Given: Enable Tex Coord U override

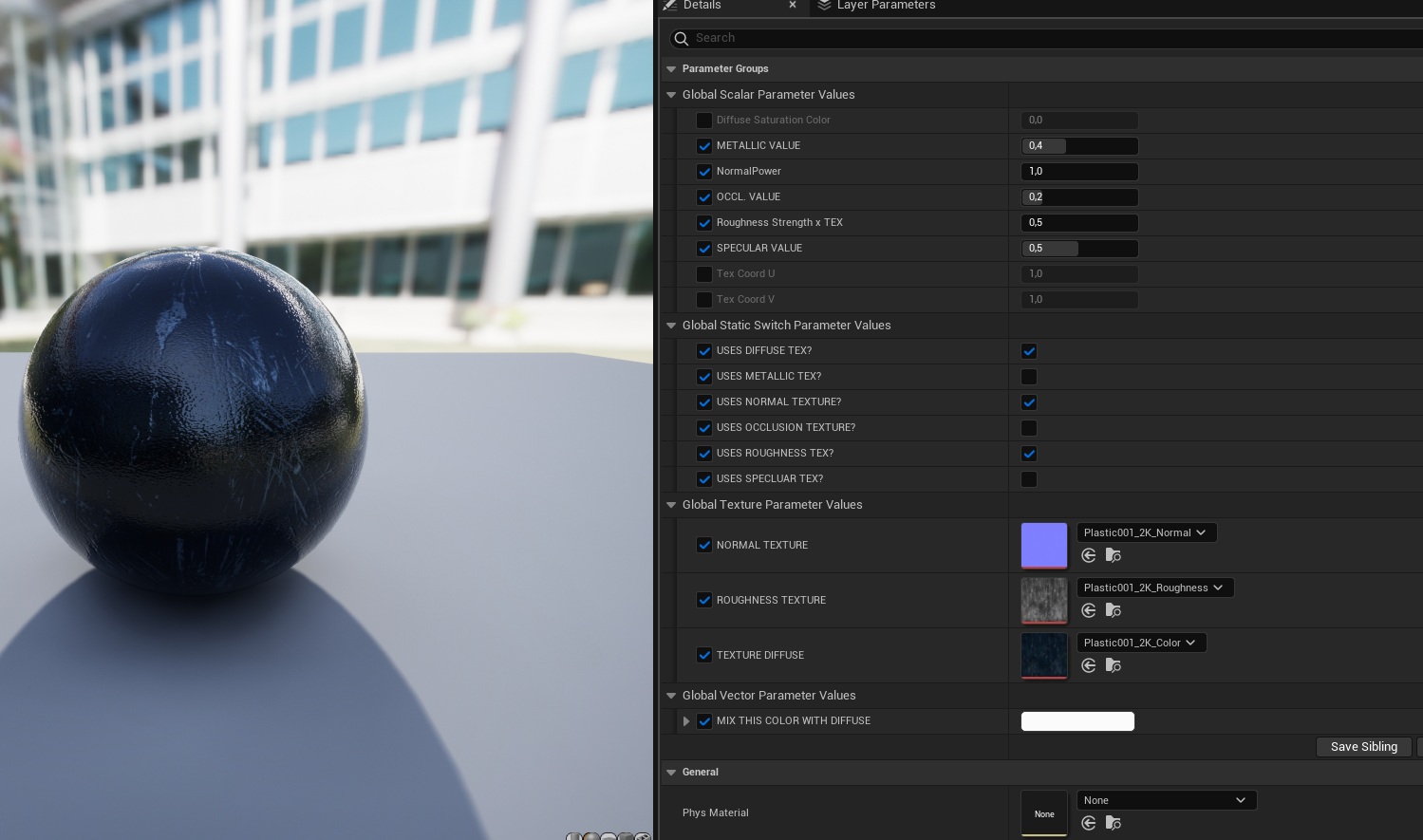Looking at the screenshot, I should point(704,274).
